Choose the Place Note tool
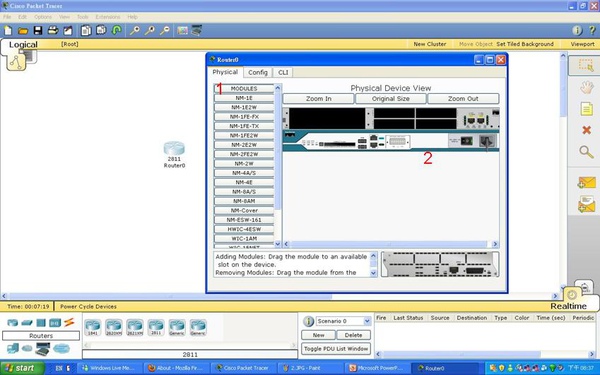Screen dimensions: 600x375 pyautogui.click(x=586, y=109)
